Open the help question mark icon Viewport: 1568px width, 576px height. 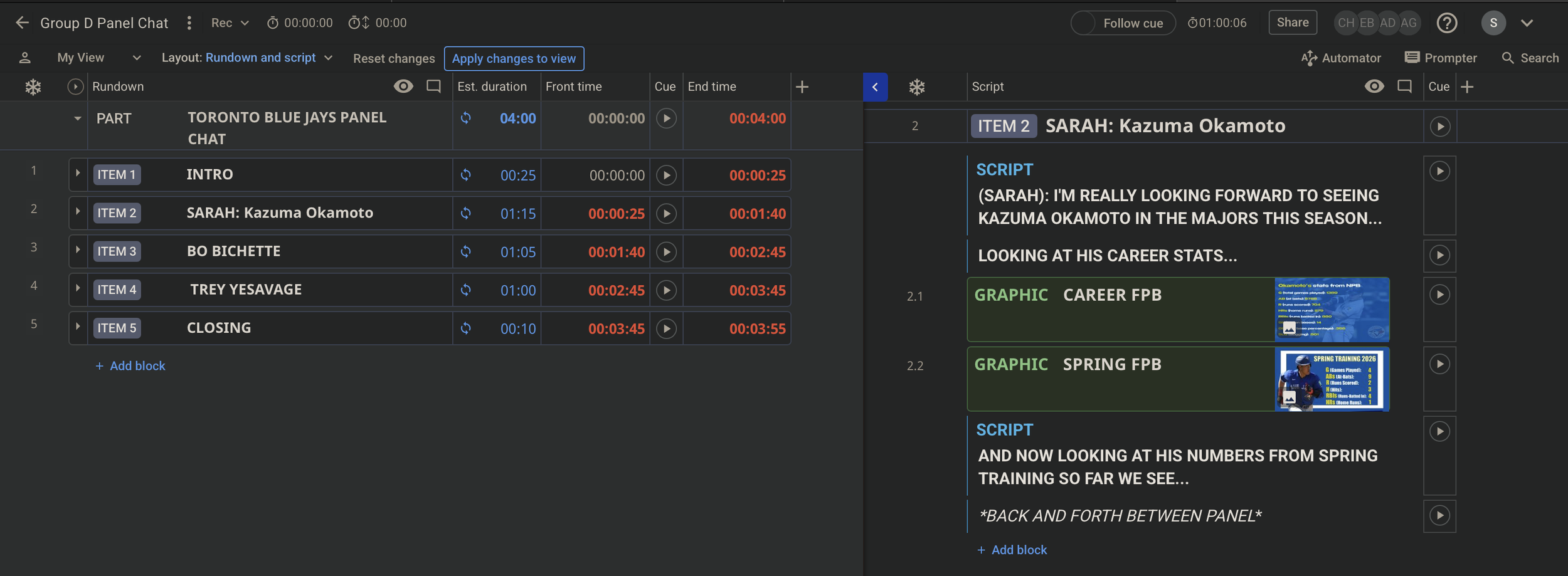(1447, 23)
